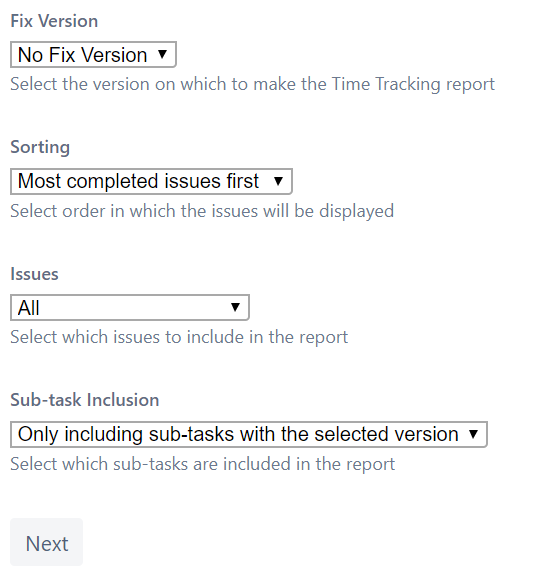Click the arrow of the Sub-task Inclusion select

[473, 434]
